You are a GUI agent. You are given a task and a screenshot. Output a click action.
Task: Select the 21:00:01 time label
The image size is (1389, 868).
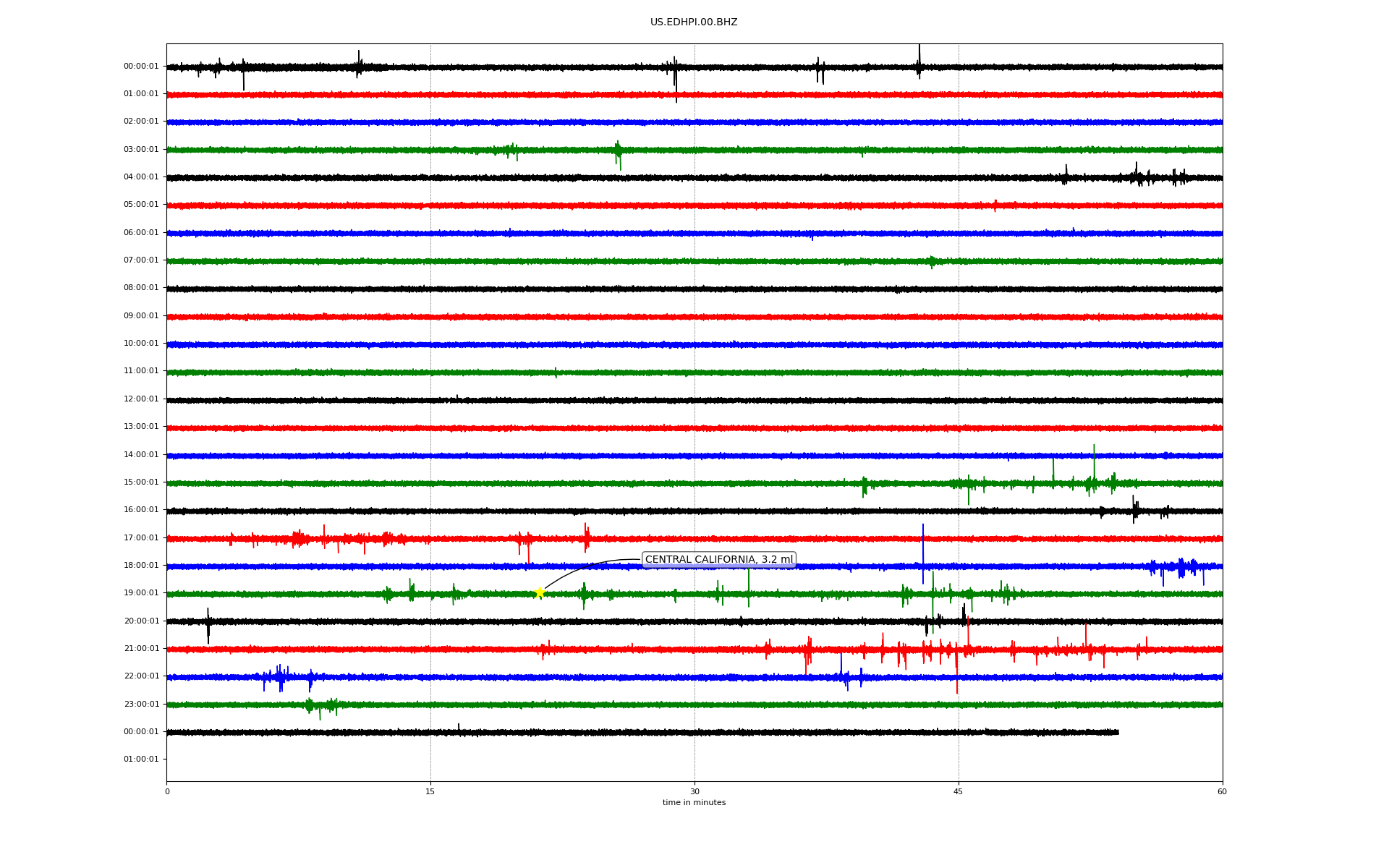click(141, 649)
